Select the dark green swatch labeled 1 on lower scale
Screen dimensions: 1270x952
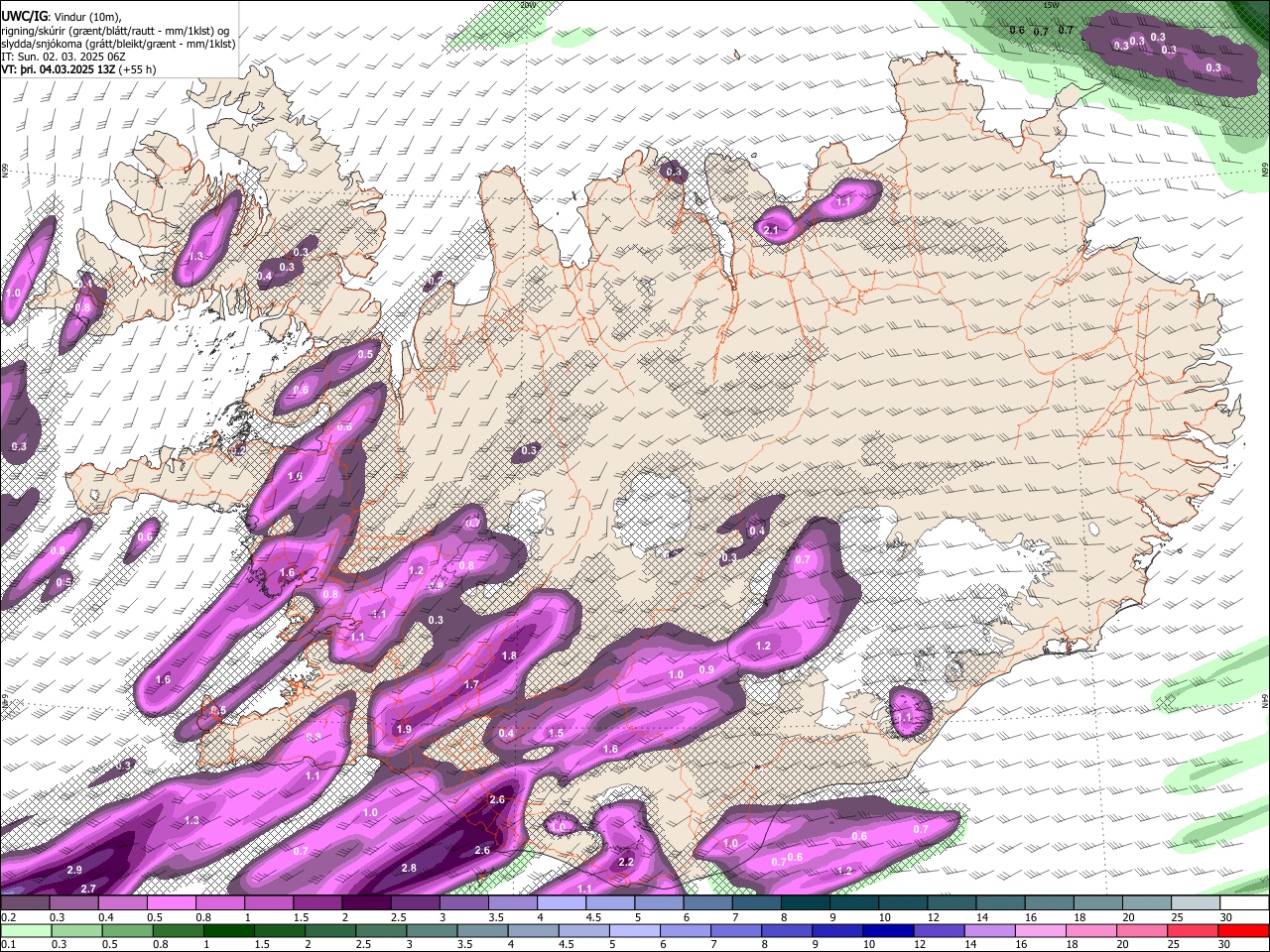click(x=228, y=930)
